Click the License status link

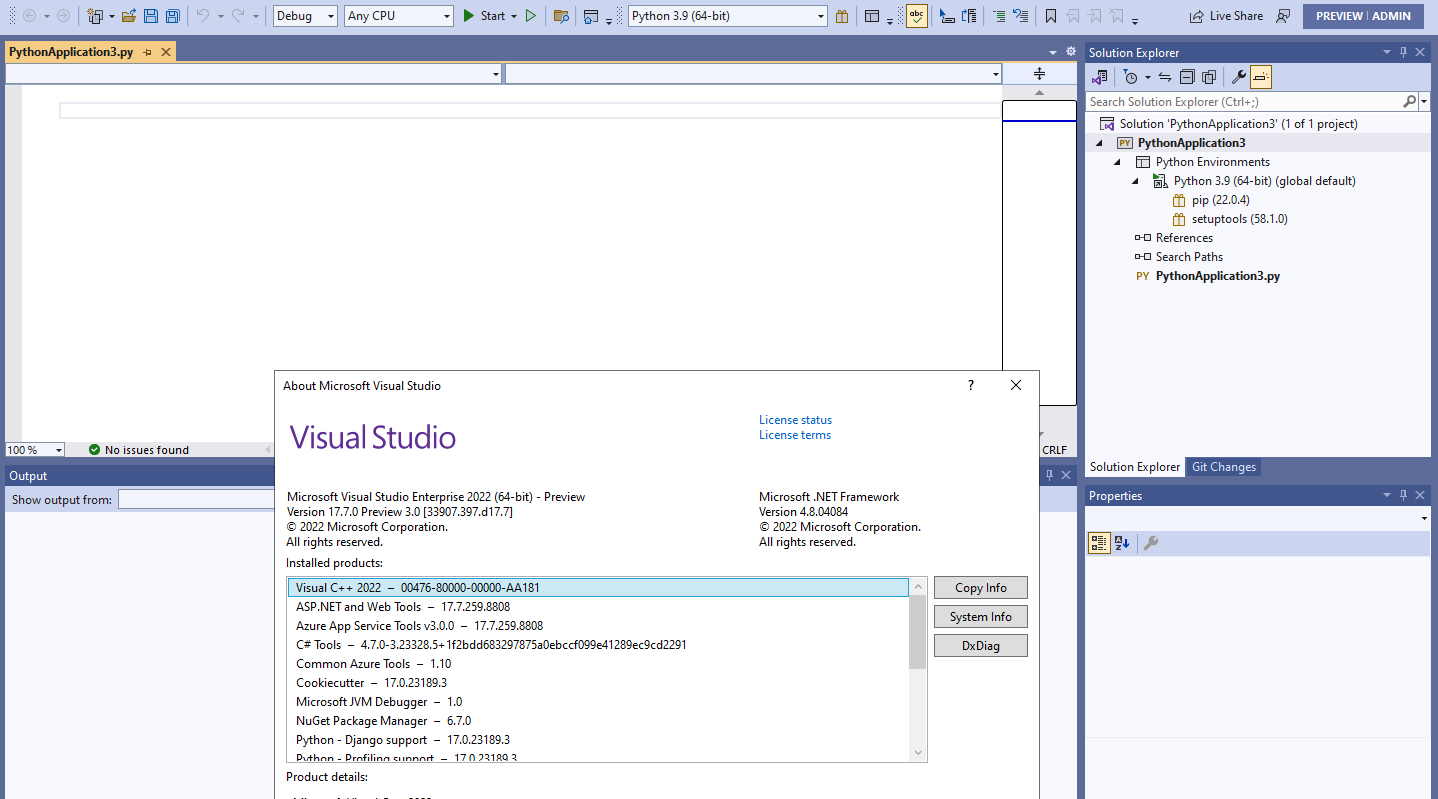(795, 419)
